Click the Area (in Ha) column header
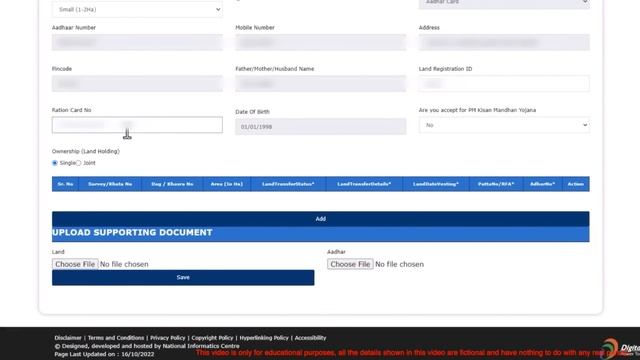This screenshot has width=640, height=360. tap(227, 184)
